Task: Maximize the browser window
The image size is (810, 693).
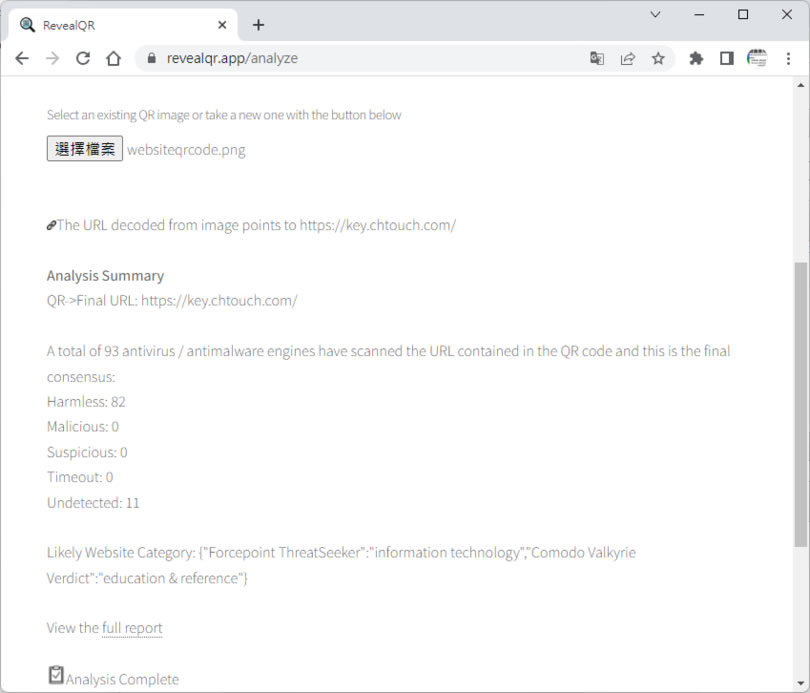Action: click(x=743, y=14)
